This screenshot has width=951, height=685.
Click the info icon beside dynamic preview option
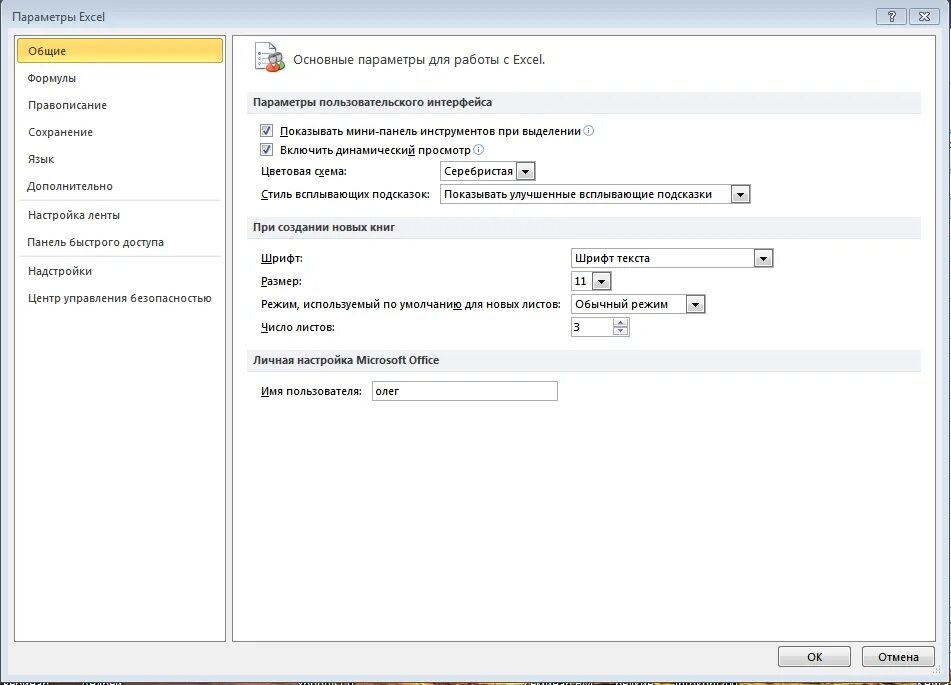(x=478, y=149)
